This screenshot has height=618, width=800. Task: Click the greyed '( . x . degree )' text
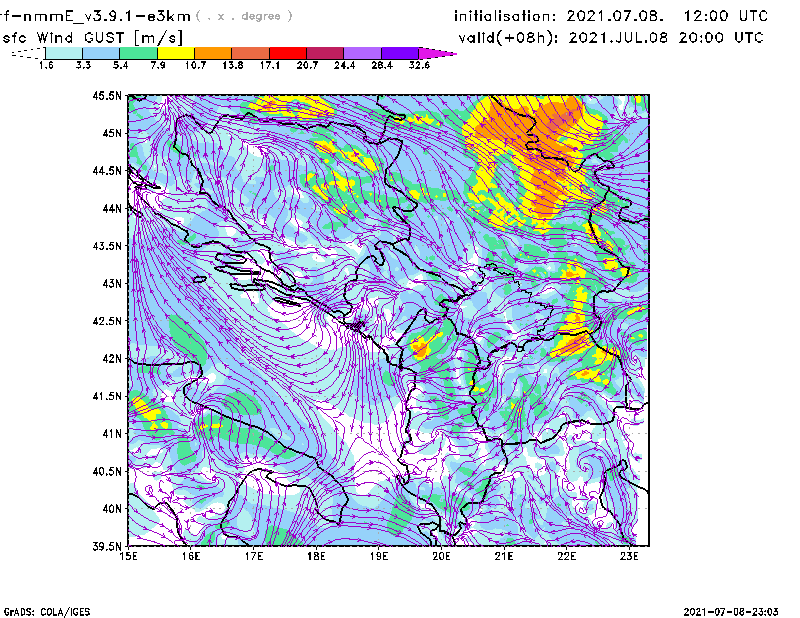click(x=245, y=16)
